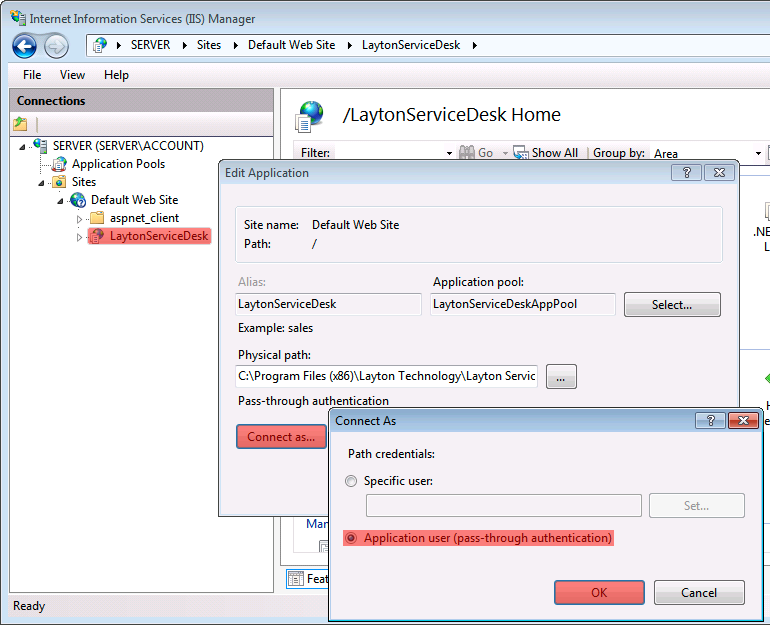Image resolution: width=770 pixels, height=625 pixels.
Task: Click the Application Pools icon
Action: 59,164
